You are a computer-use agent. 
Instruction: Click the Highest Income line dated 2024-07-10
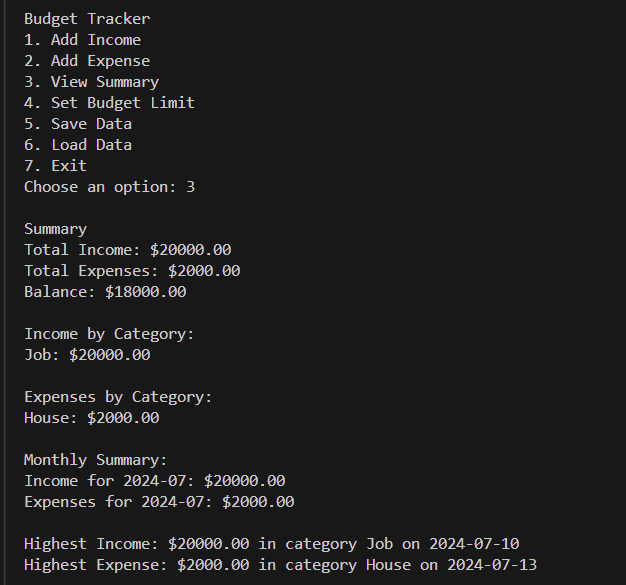click(x=271, y=544)
